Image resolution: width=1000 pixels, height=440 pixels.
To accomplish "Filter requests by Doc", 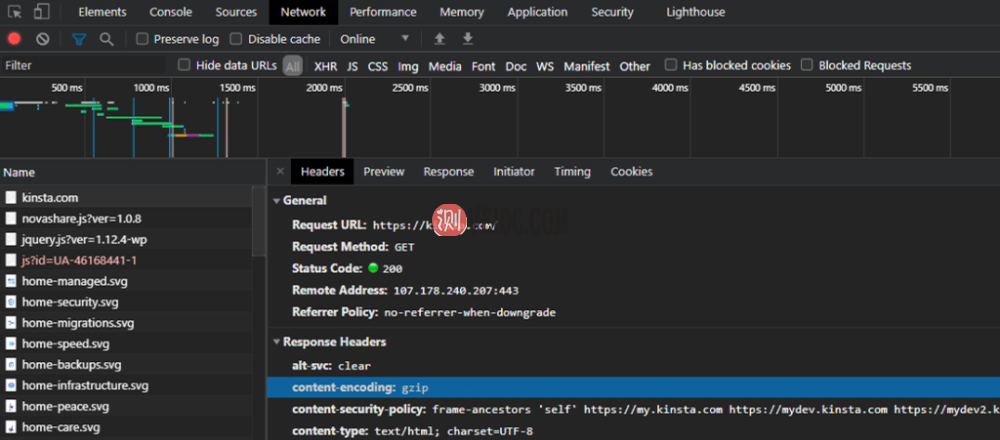I will click(516, 66).
